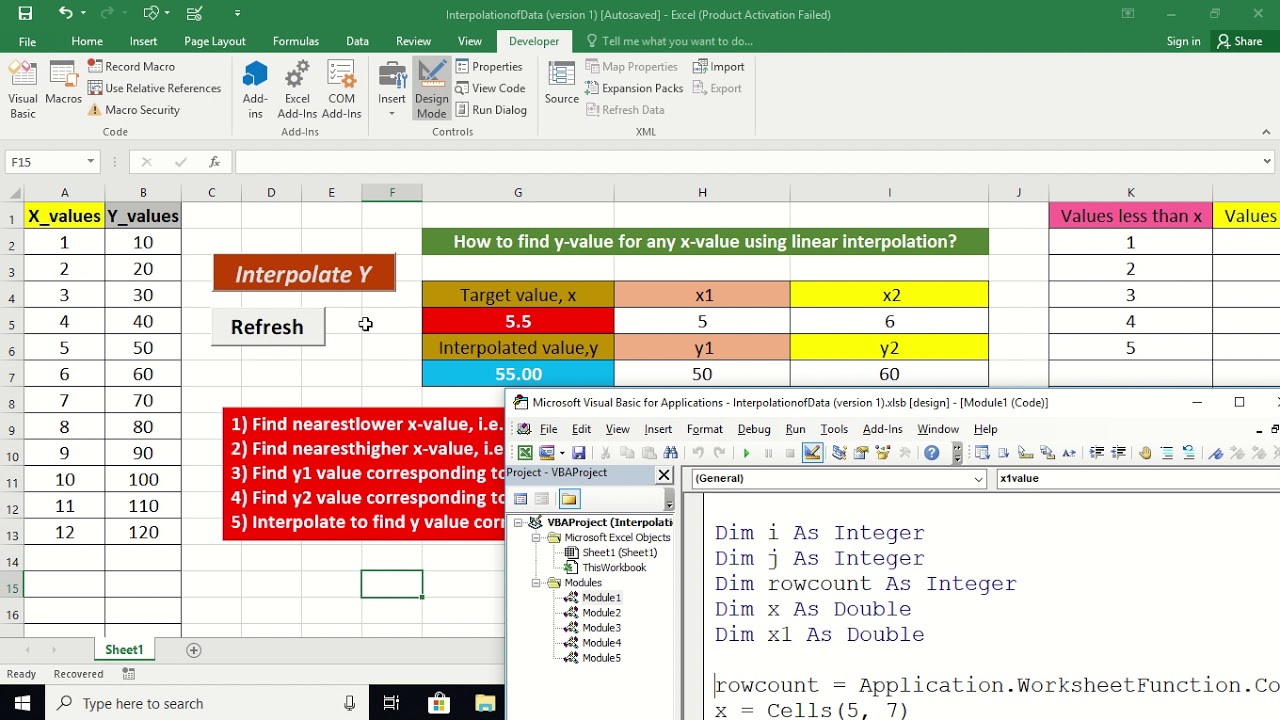Image resolution: width=1280 pixels, height=720 pixels.
Task: Open Undo history dropdown arrow
Action: [x=83, y=13]
